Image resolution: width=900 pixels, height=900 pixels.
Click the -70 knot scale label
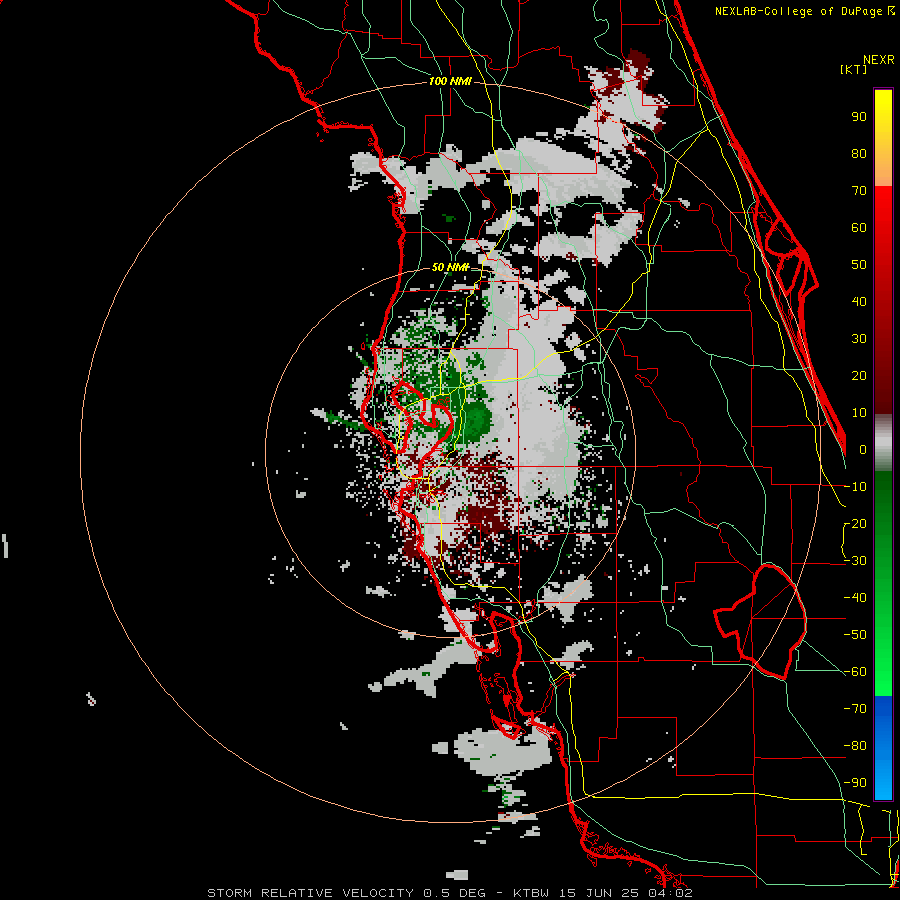tap(855, 709)
